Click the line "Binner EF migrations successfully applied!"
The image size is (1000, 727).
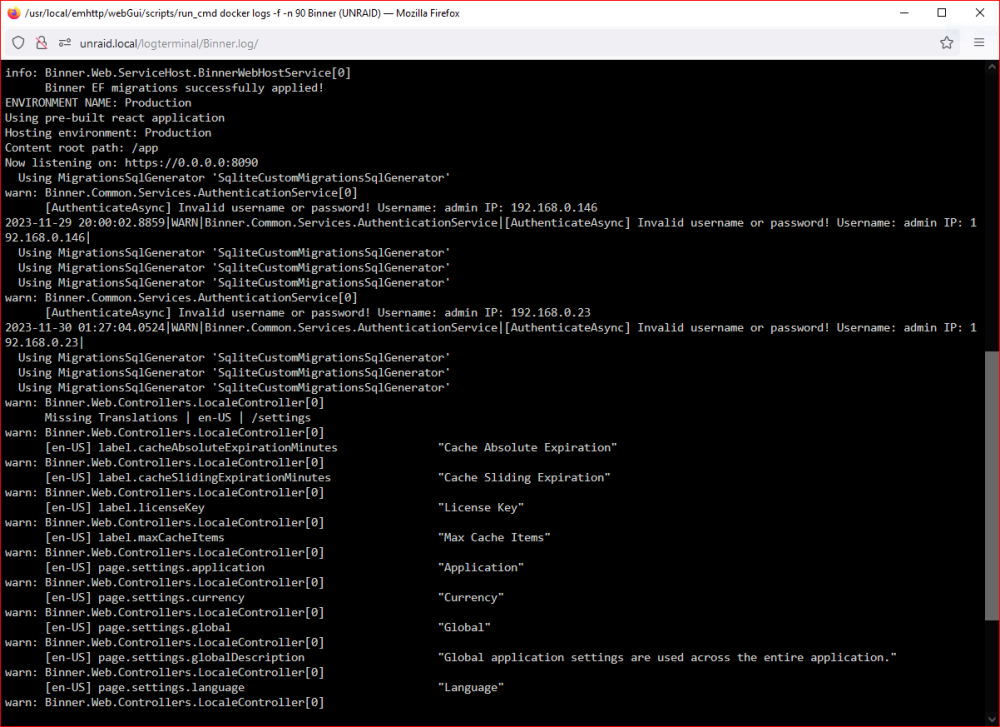click(x=184, y=88)
